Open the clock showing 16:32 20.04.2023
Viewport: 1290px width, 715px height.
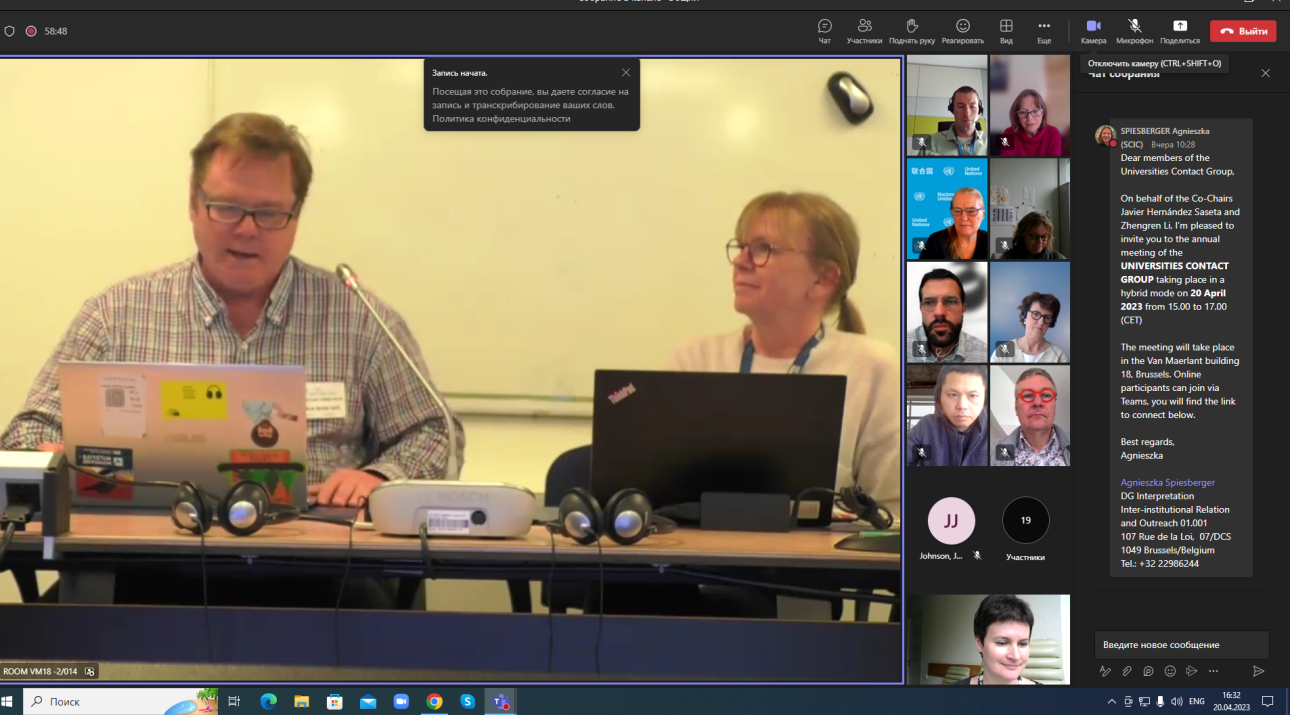tap(1231, 701)
